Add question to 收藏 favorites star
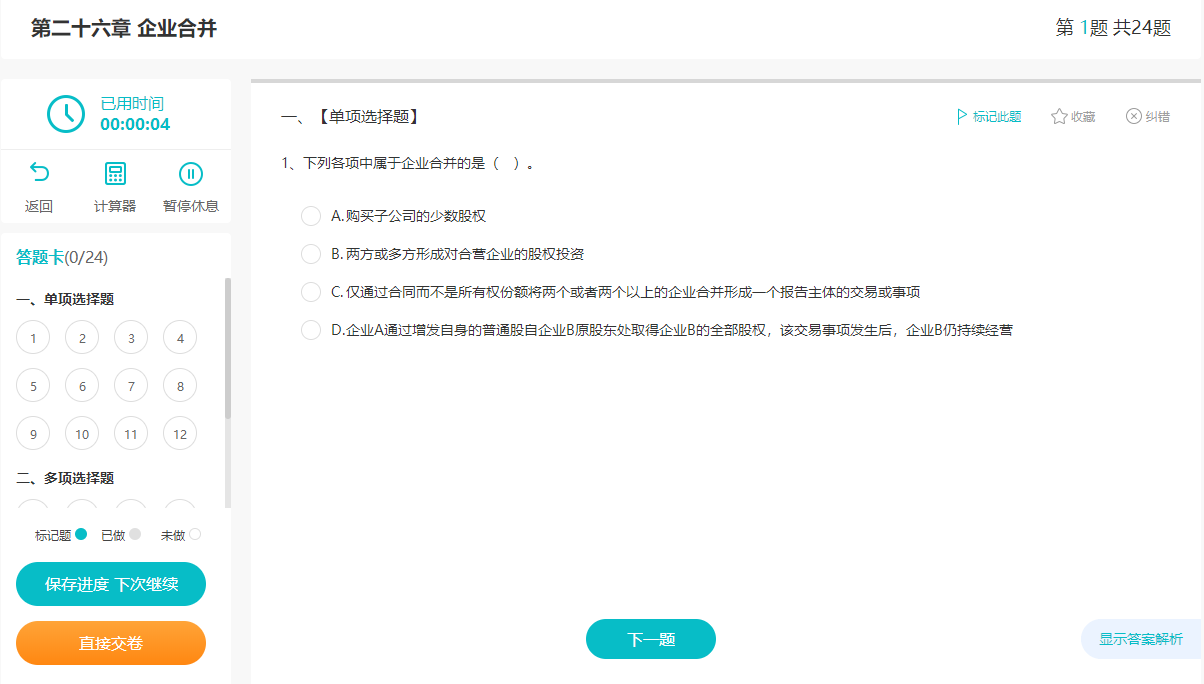Image resolution: width=1204 pixels, height=684 pixels. (1057, 116)
